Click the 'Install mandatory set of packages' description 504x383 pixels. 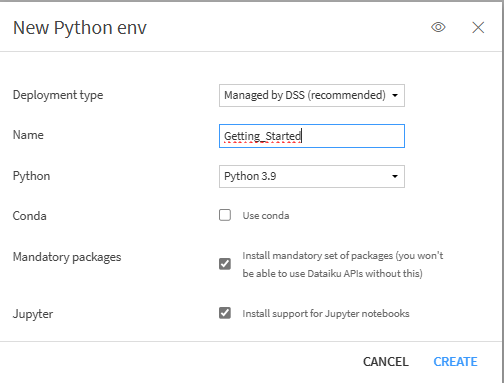coord(343,264)
